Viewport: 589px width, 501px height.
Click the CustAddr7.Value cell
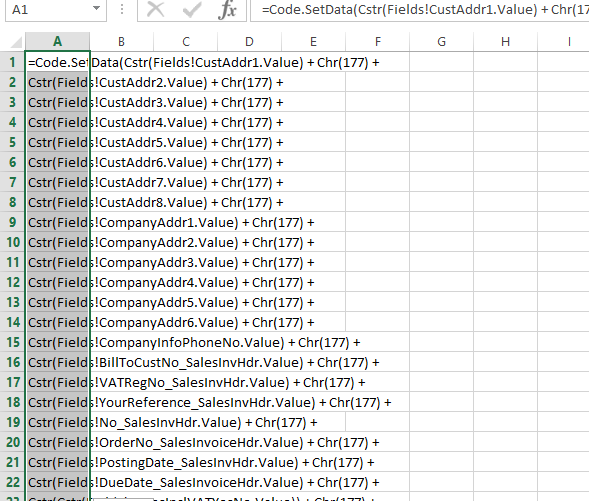(57, 182)
